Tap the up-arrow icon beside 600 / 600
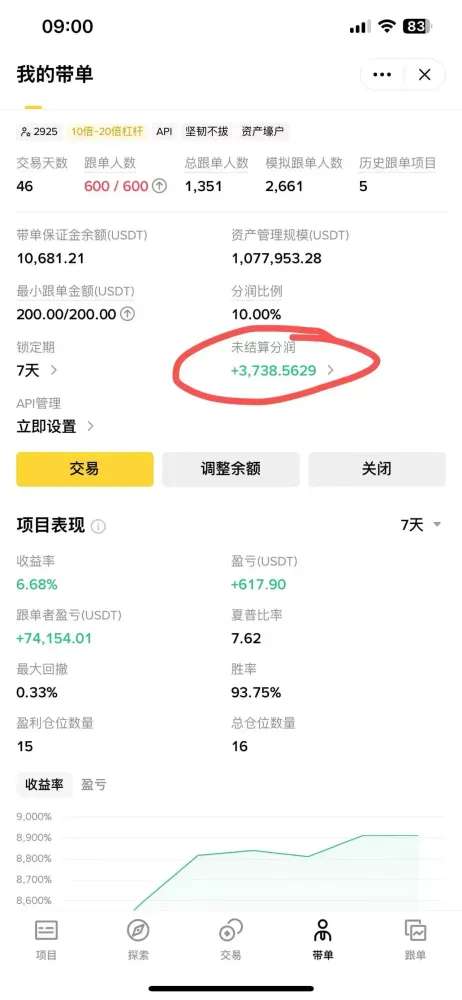Viewport: 462px width, 1000px height. (160, 186)
